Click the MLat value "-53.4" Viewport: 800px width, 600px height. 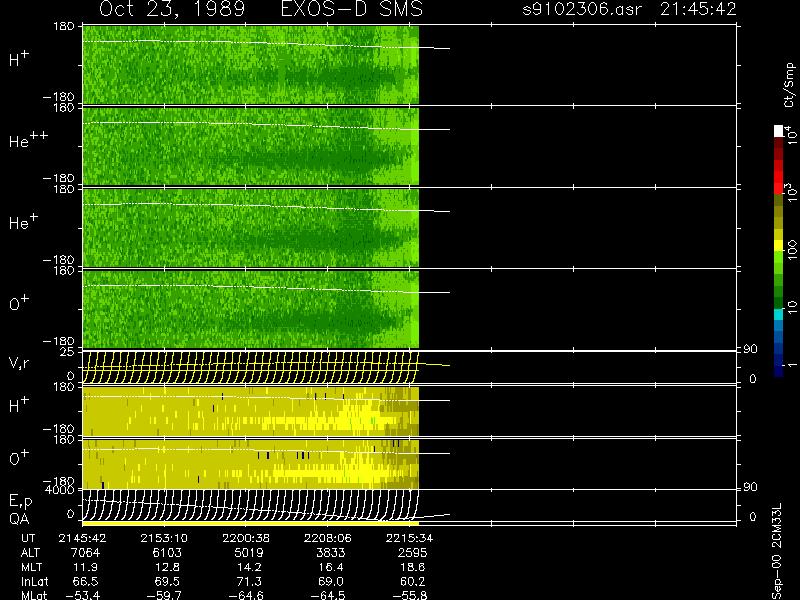[x=83, y=595]
